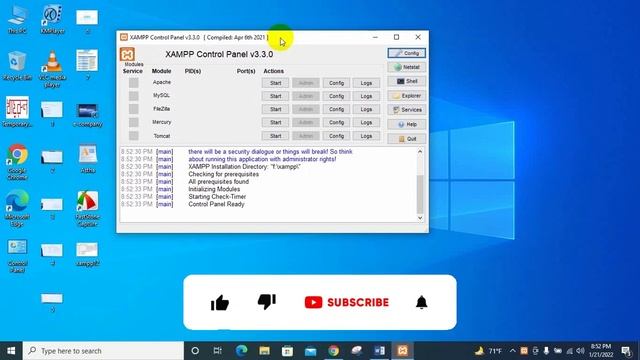This screenshot has height=360, width=640.
Task: Launch the Shell from the XAMPP side panel
Action: pyautogui.click(x=407, y=81)
